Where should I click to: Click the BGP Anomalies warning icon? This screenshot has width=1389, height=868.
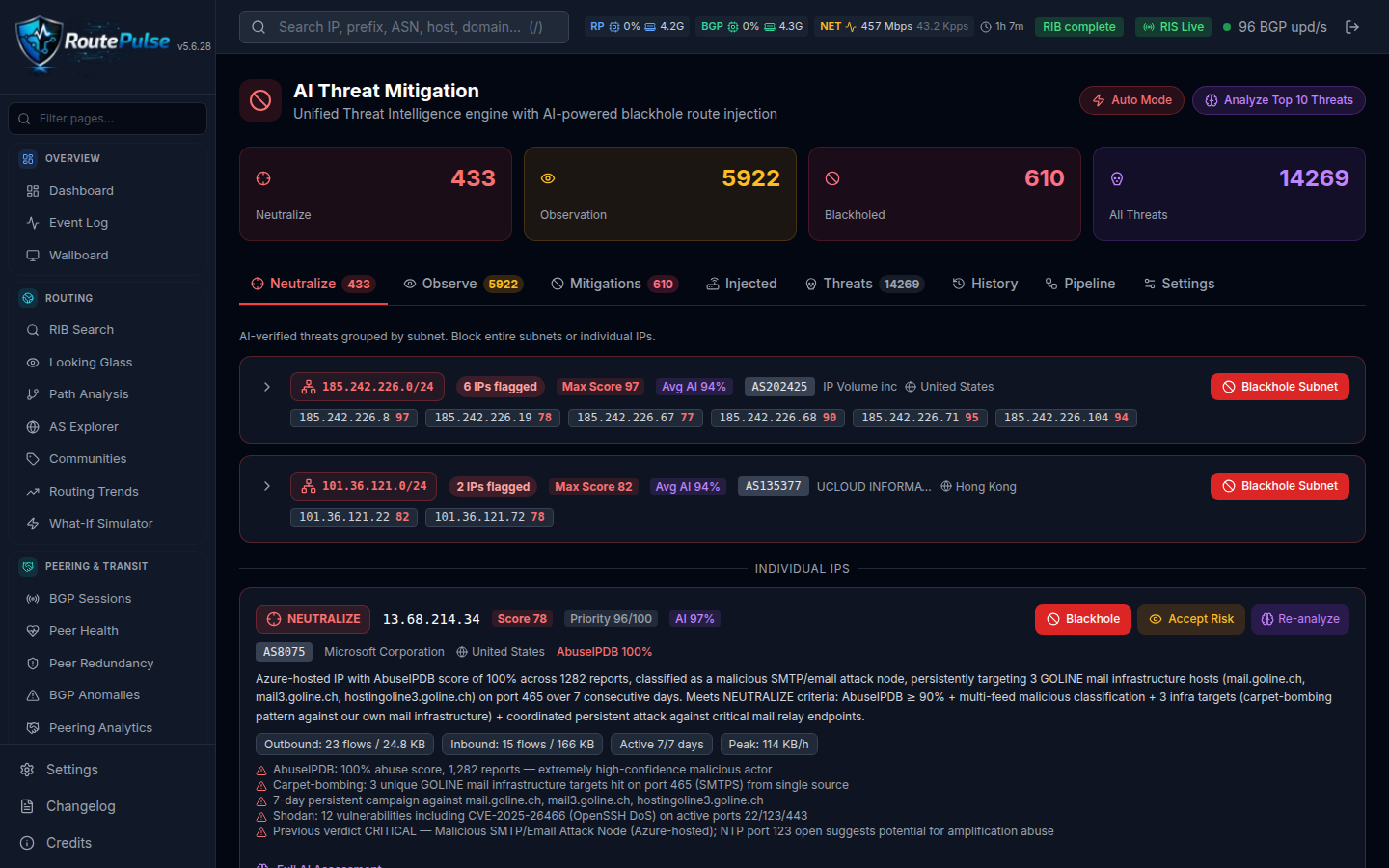33,695
